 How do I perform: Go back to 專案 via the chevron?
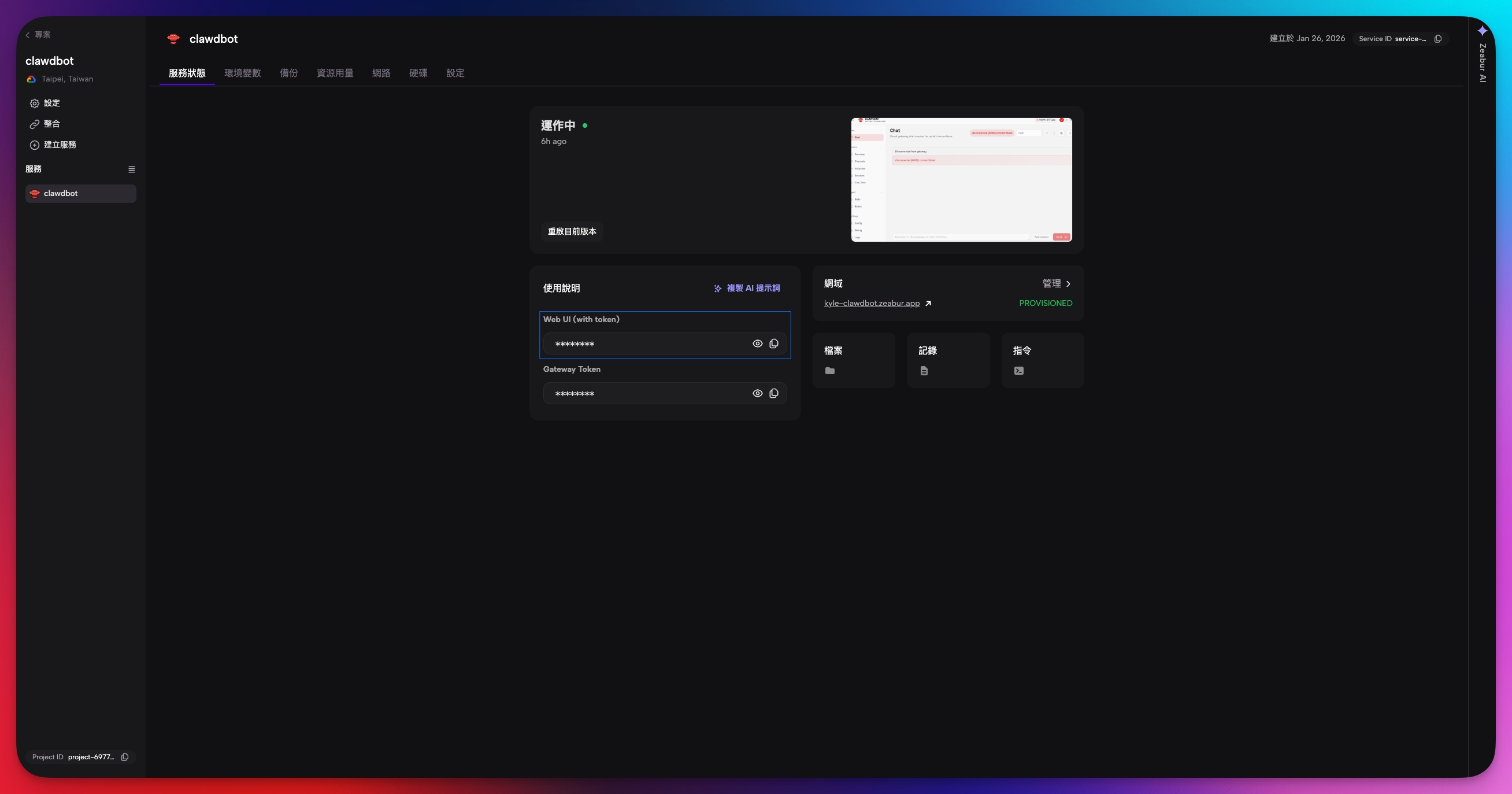(x=27, y=35)
